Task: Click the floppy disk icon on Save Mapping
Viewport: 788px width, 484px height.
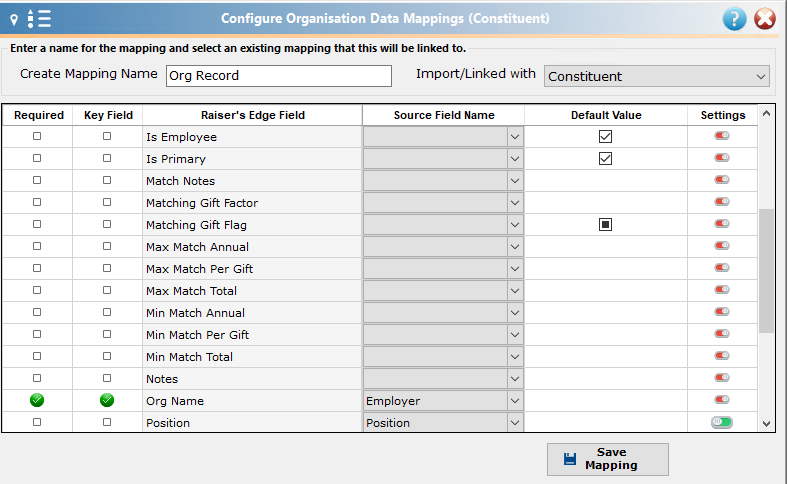Action: tap(570, 459)
